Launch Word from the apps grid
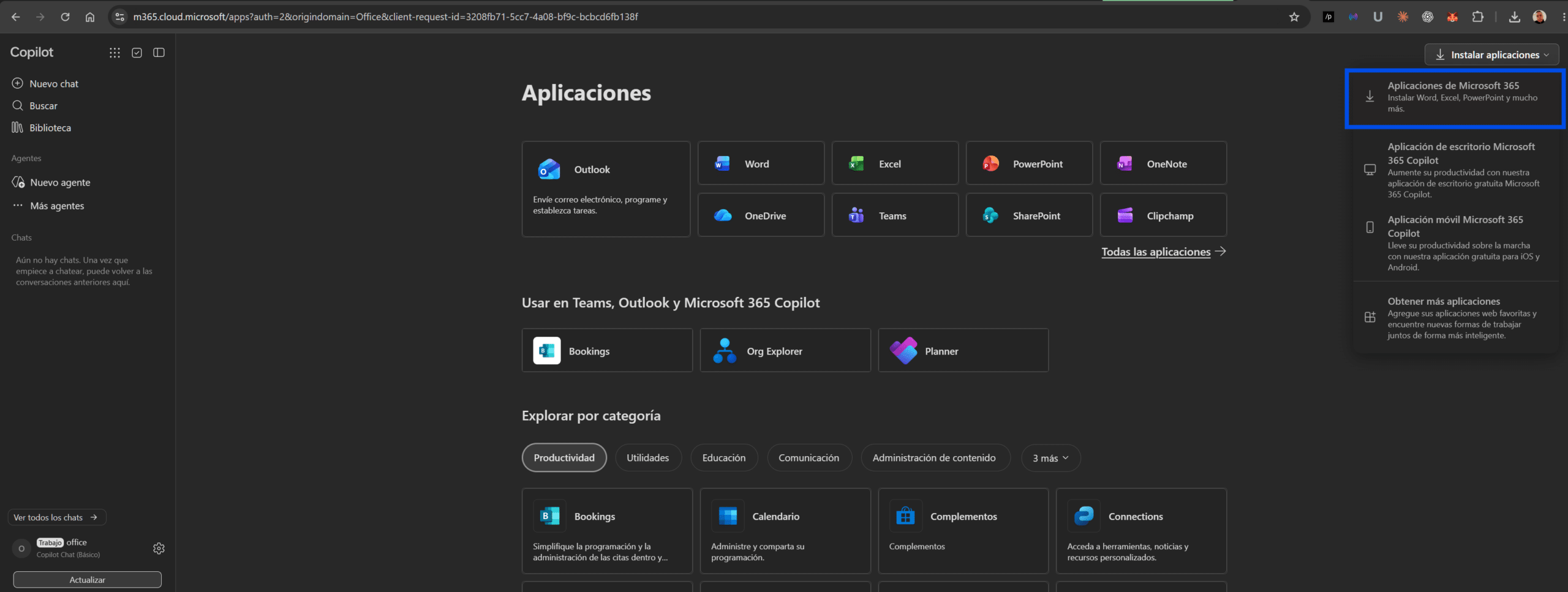 (761, 163)
